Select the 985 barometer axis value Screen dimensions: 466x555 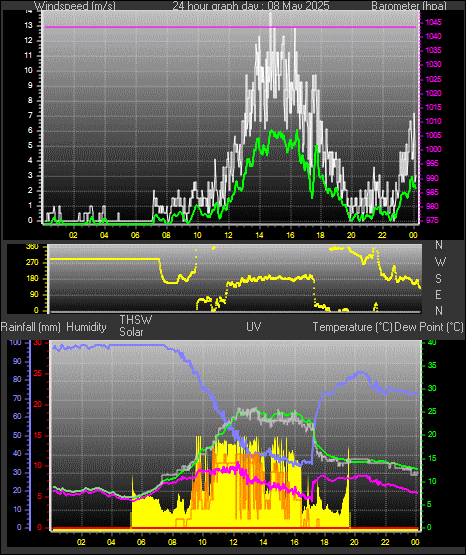pyautogui.click(x=432, y=192)
